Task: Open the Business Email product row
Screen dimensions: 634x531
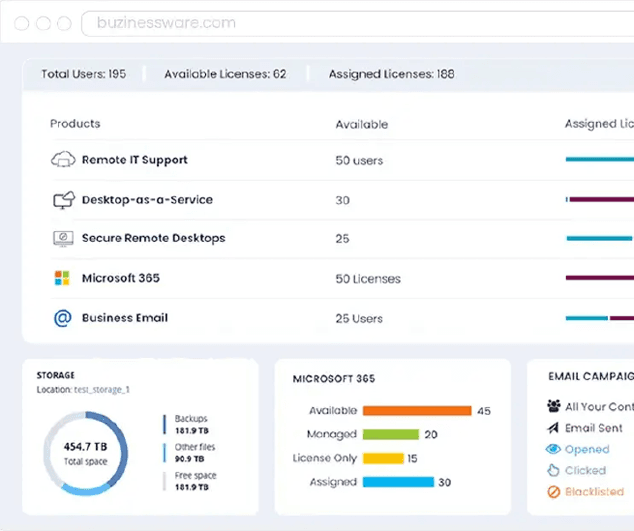Action: [124, 318]
